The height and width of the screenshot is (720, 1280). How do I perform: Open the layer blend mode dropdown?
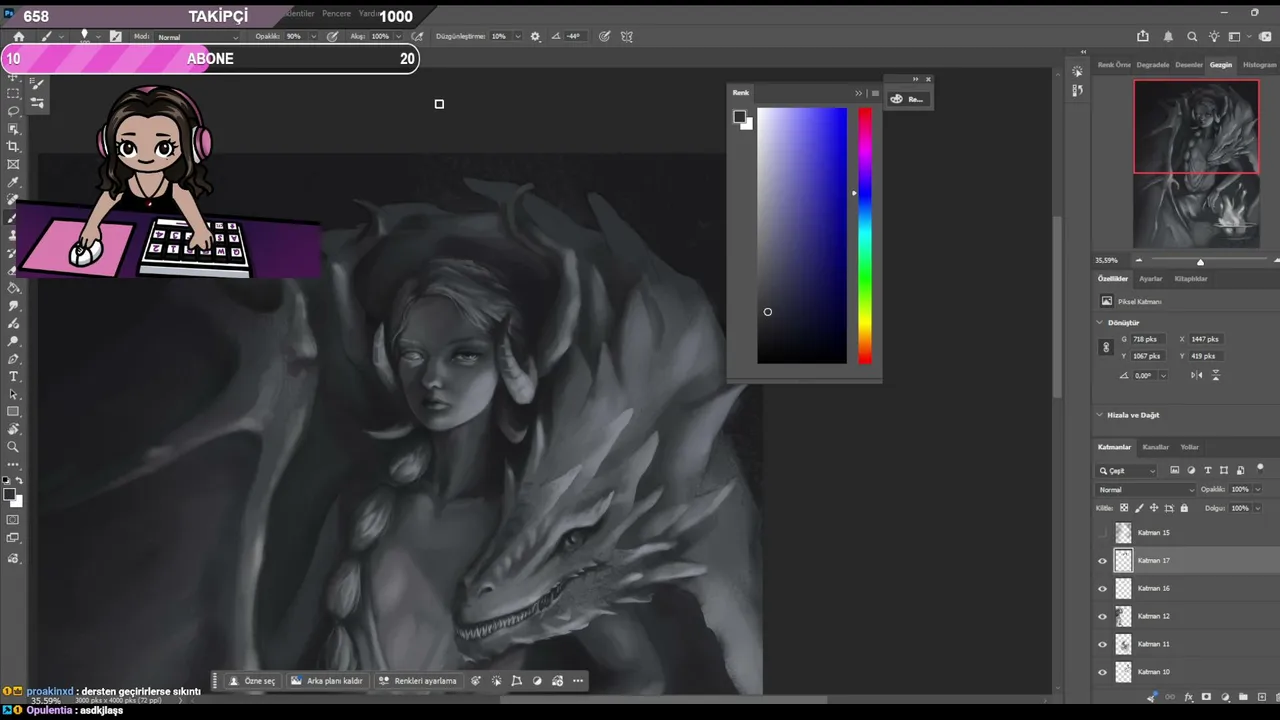[x=1146, y=490]
